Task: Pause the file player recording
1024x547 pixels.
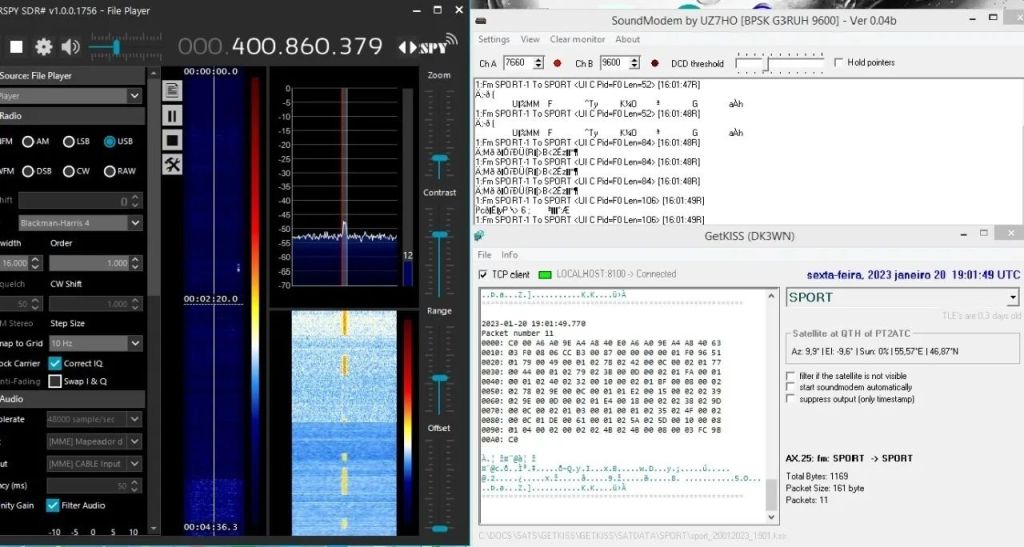Action: (172, 116)
